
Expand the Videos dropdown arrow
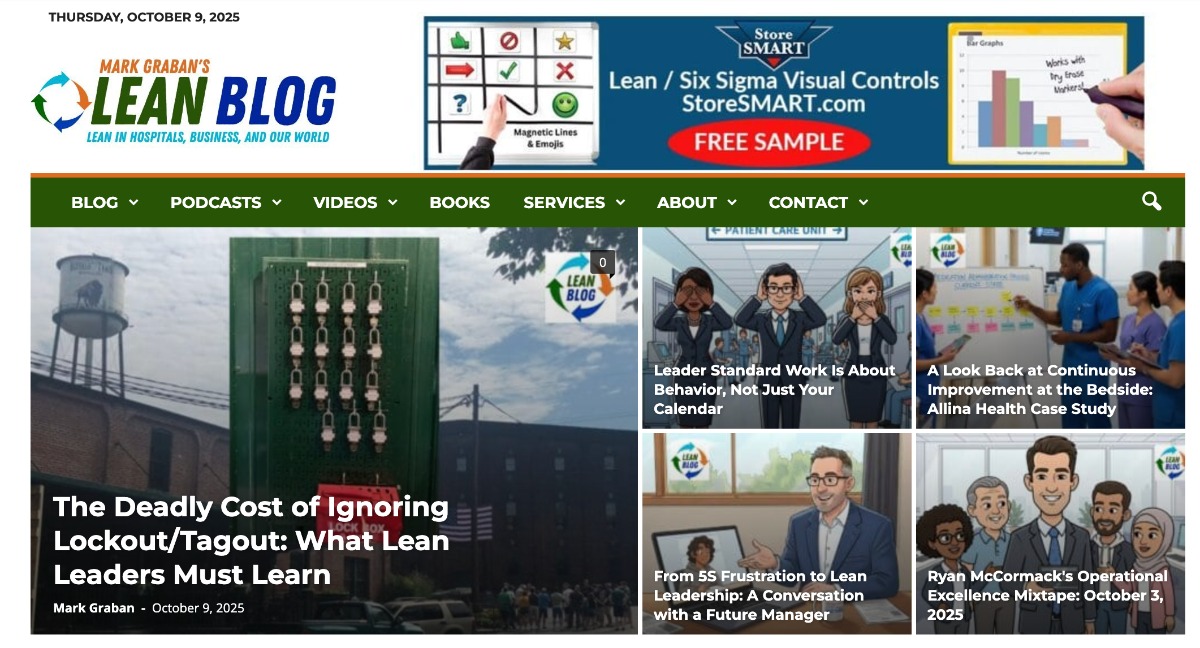tap(393, 203)
